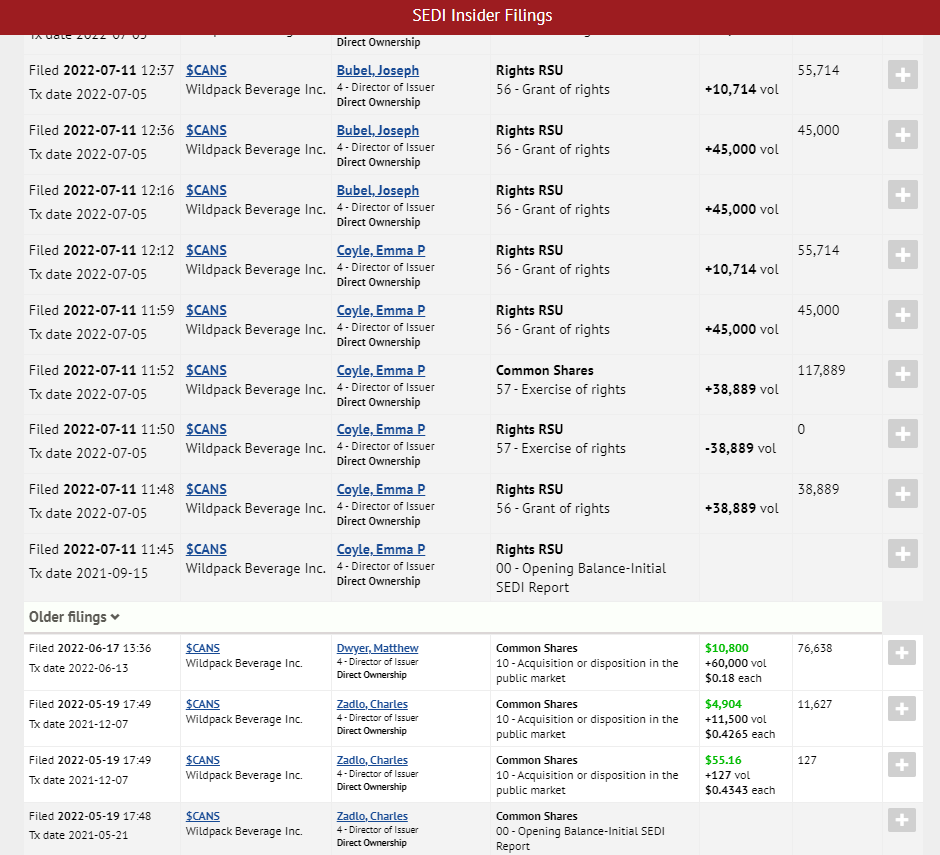Open Zadlo, Charles link in Opening Balance row
The height and width of the screenshot is (855, 940).
(x=372, y=816)
